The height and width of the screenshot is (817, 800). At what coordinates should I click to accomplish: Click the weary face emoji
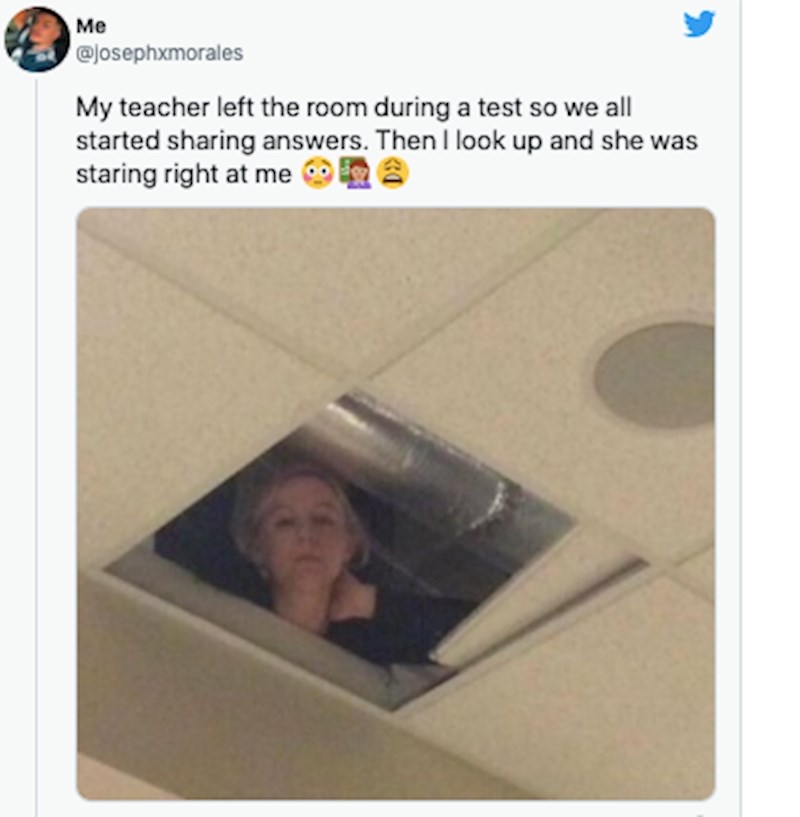(393, 174)
